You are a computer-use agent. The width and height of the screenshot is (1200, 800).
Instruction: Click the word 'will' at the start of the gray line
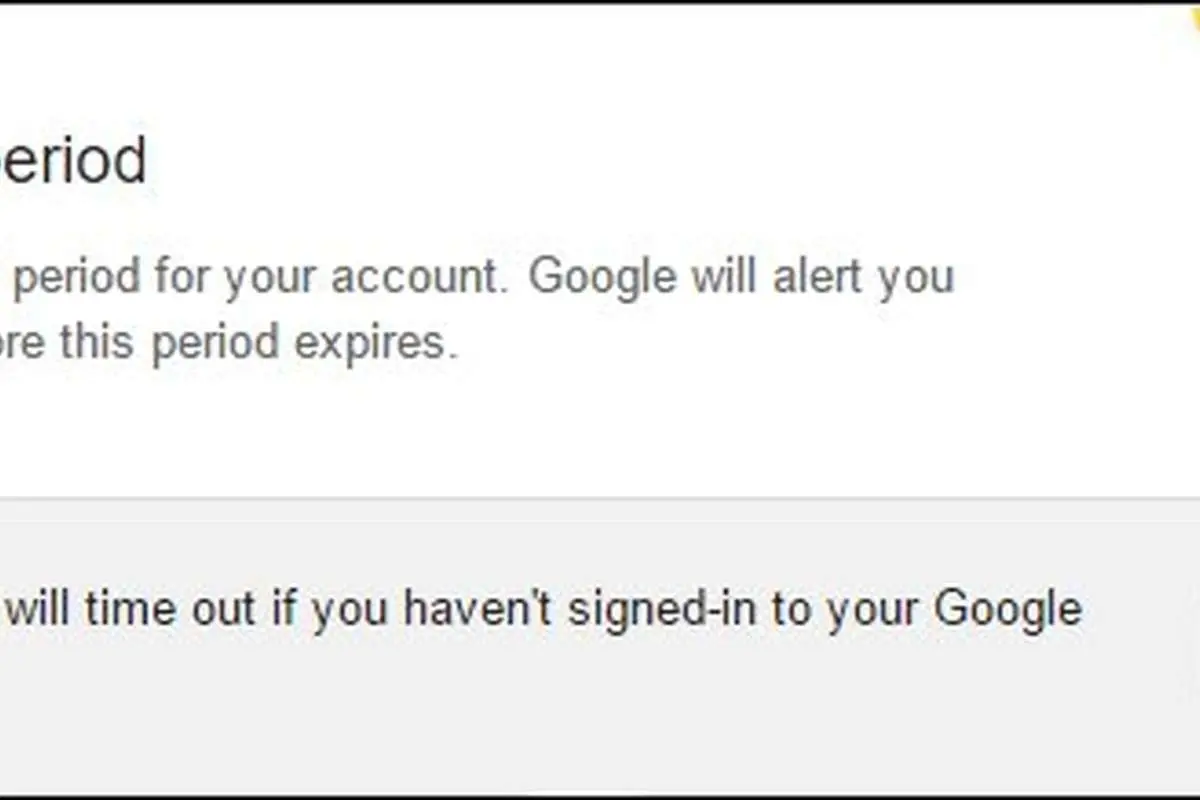point(41,609)
